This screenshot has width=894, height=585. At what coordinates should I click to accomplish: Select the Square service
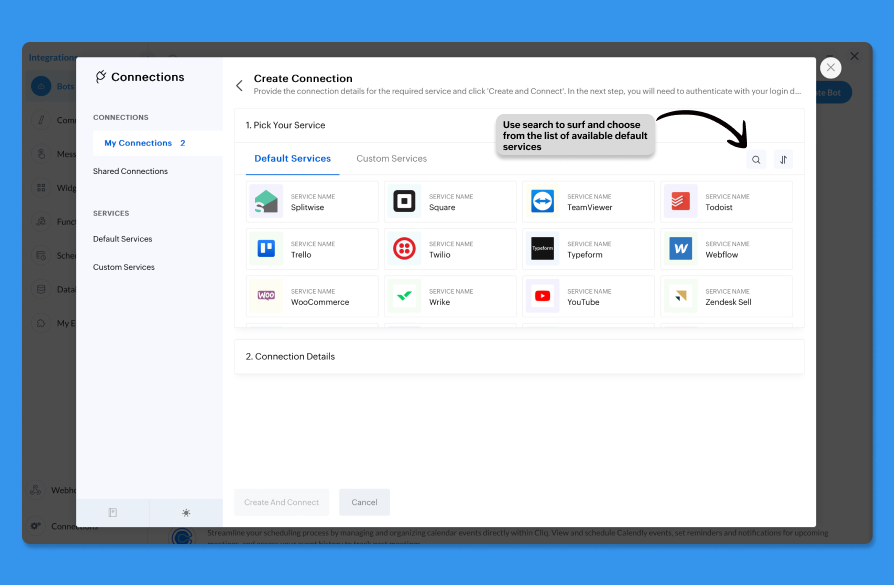(x=450, y=202)
